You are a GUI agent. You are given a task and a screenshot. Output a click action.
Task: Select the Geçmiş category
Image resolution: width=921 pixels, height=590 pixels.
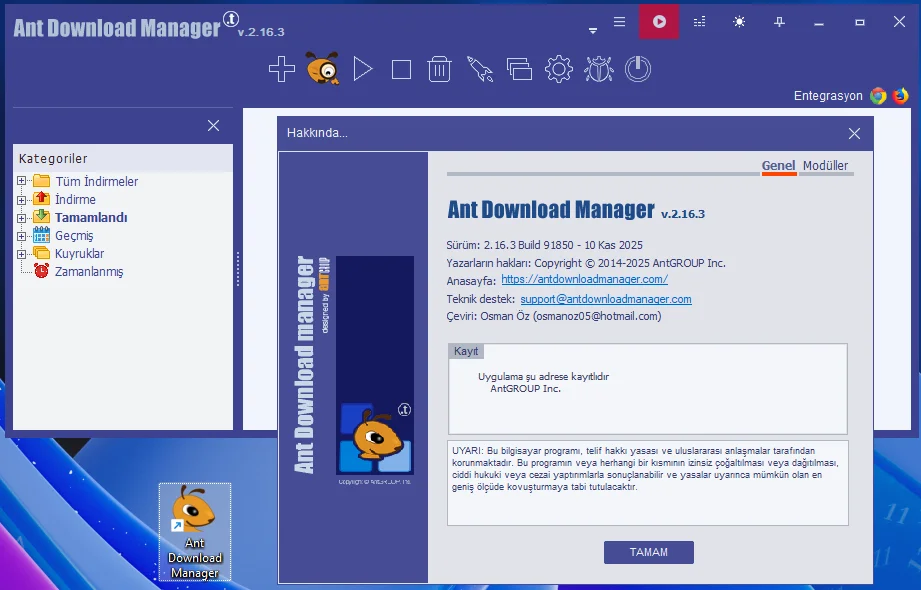coord(74,236)
